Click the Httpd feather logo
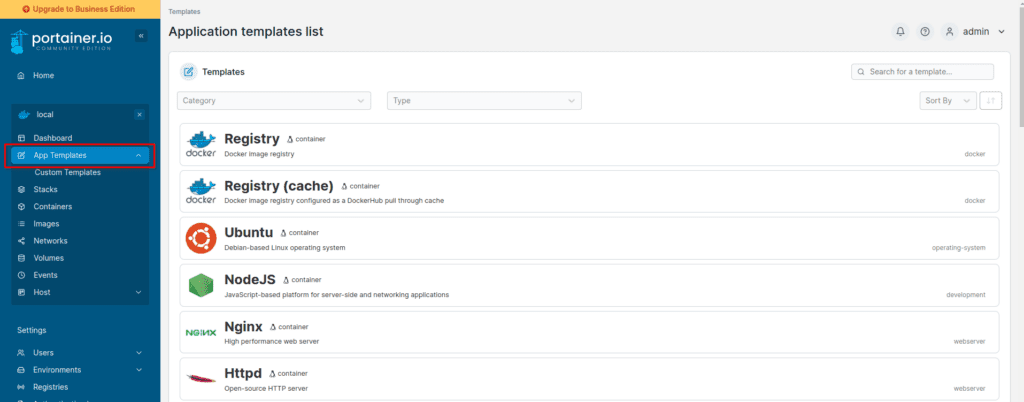Screen dimensions: 1024x402 pos(200,379)
